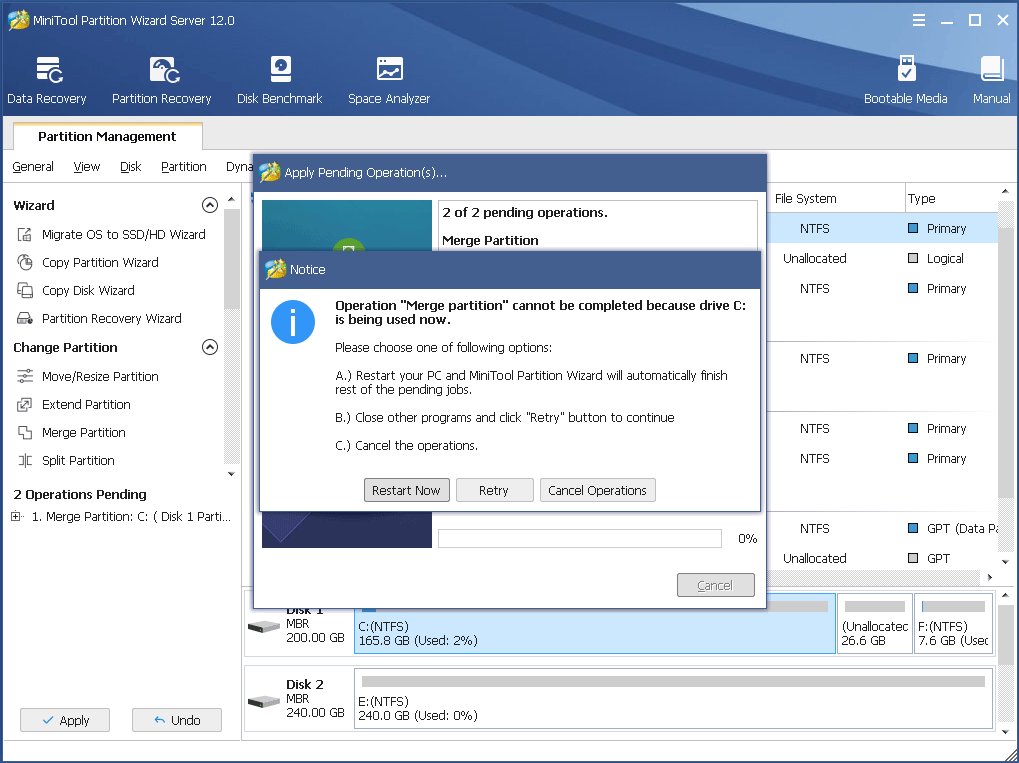Click the Disk 2 MBR 240.00 GB label
The image size is (1019, 763).
tap(315, 699)
